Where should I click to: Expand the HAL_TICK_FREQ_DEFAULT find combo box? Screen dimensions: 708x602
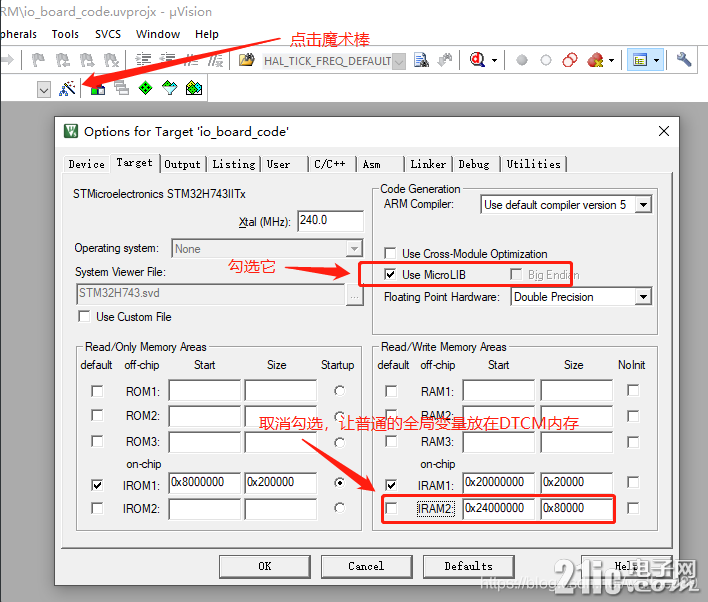coord(399,61)
